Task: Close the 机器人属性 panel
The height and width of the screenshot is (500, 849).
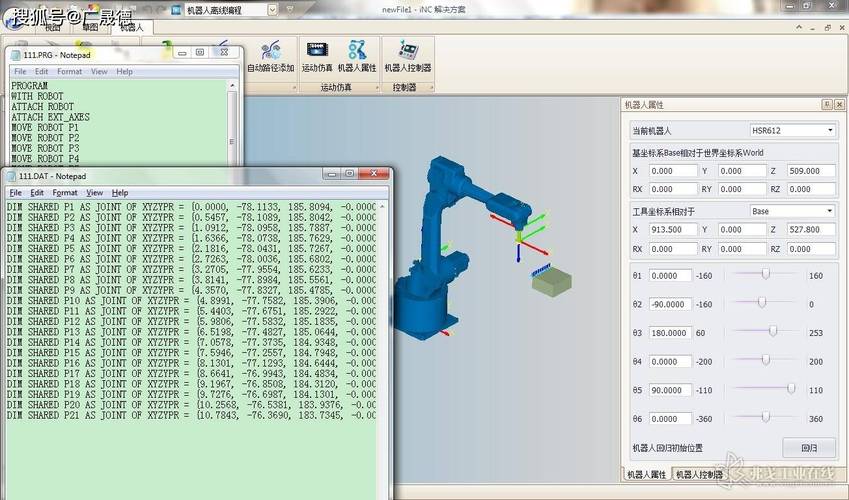Action: [x=839, y=105]
